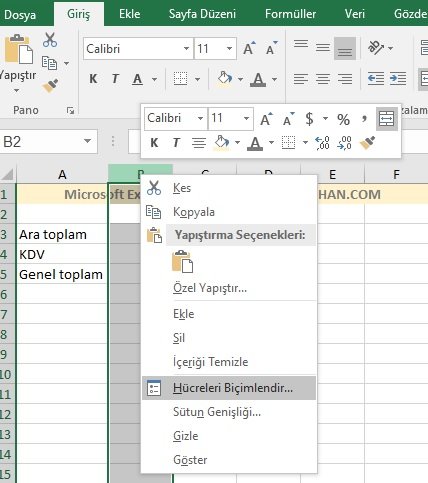
Task: Open the ribbon font size 11 dropdown
Action: (x=229, y=49)
